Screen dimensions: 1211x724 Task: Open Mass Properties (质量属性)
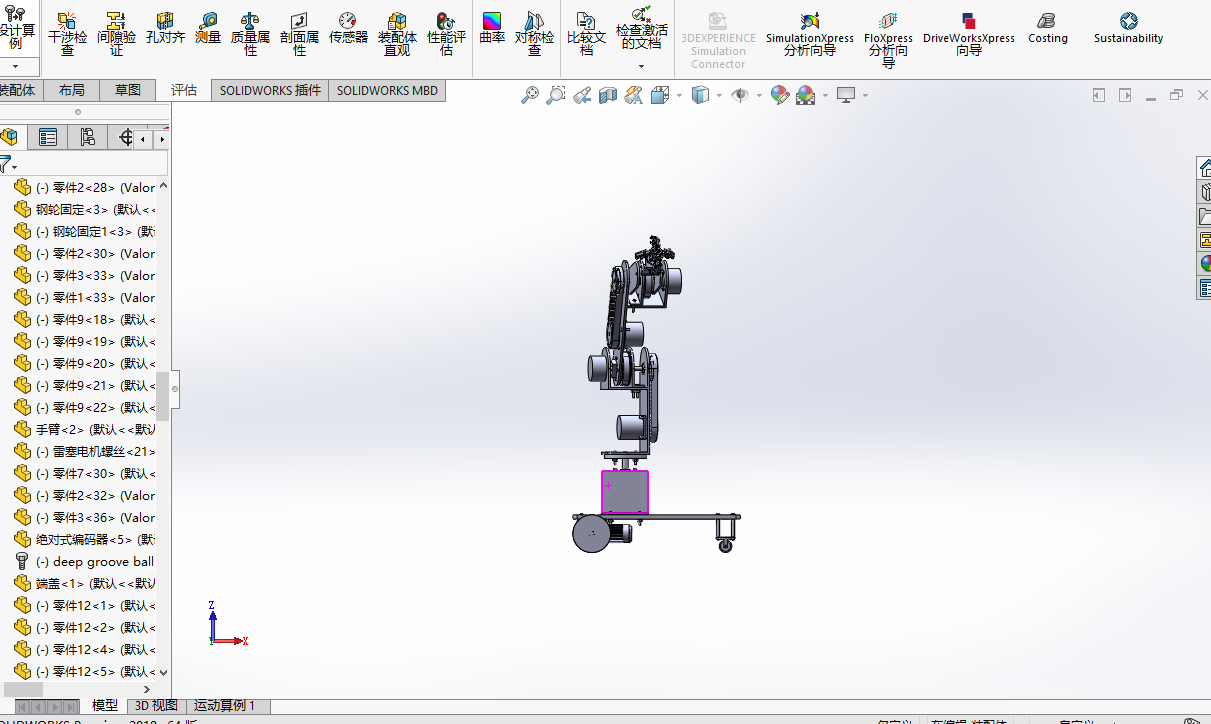250,34
